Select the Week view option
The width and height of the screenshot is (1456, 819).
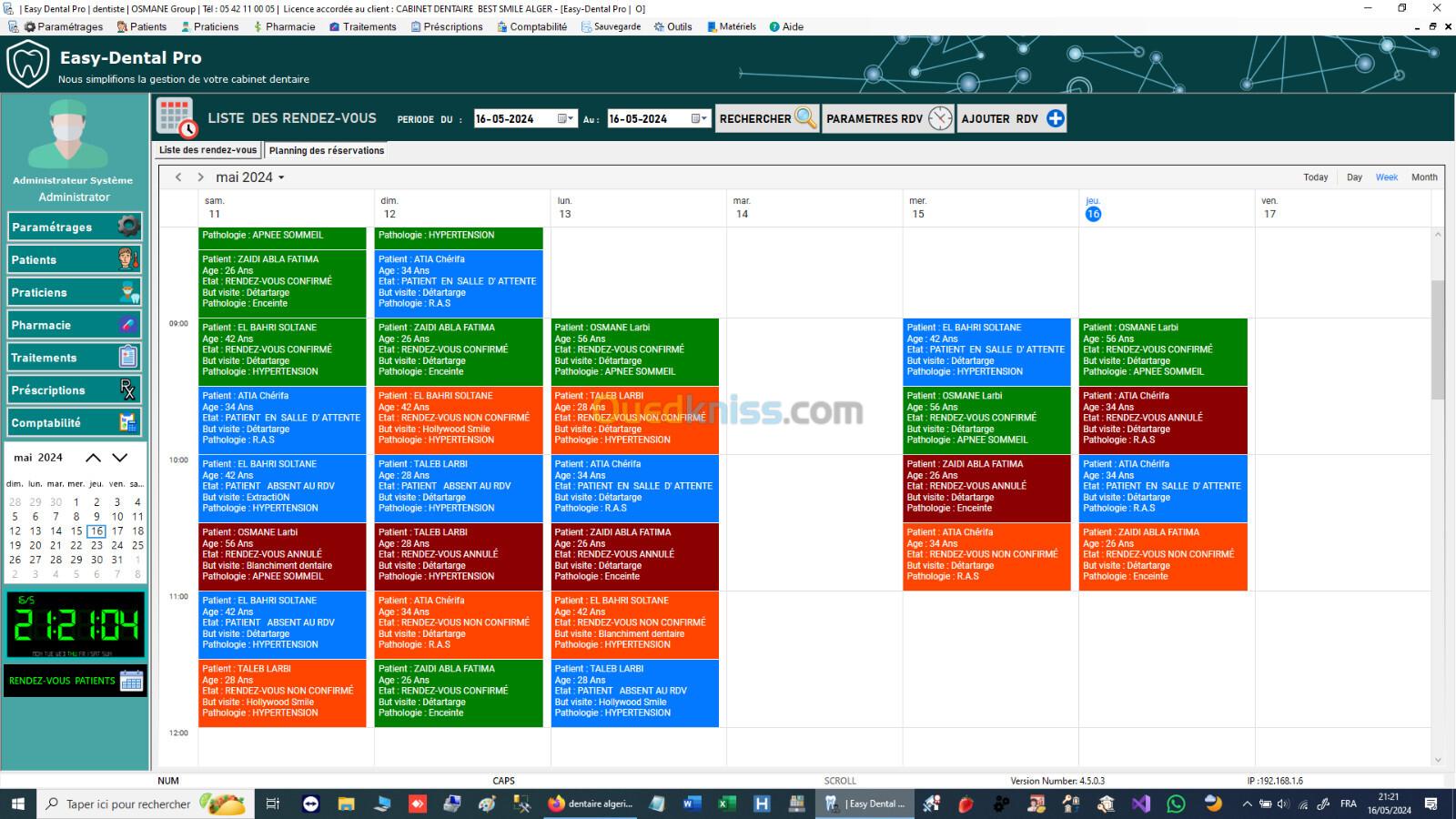1386,177
